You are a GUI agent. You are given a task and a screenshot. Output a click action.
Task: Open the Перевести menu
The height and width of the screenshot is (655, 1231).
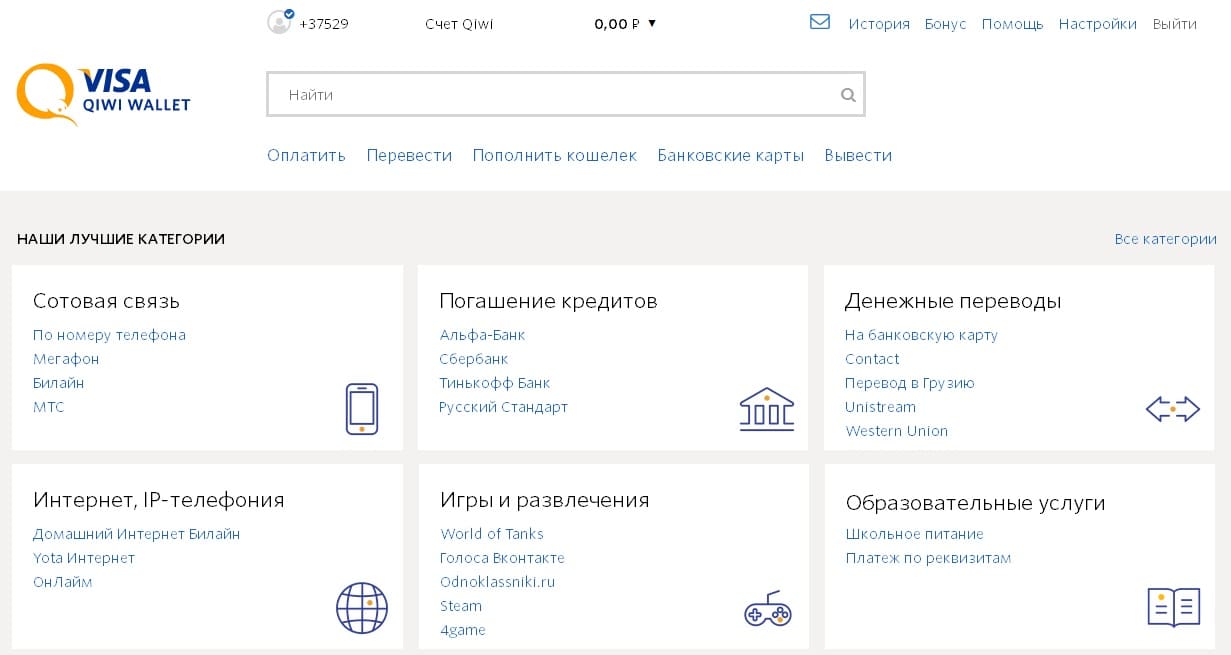click(x=409, y=156)
